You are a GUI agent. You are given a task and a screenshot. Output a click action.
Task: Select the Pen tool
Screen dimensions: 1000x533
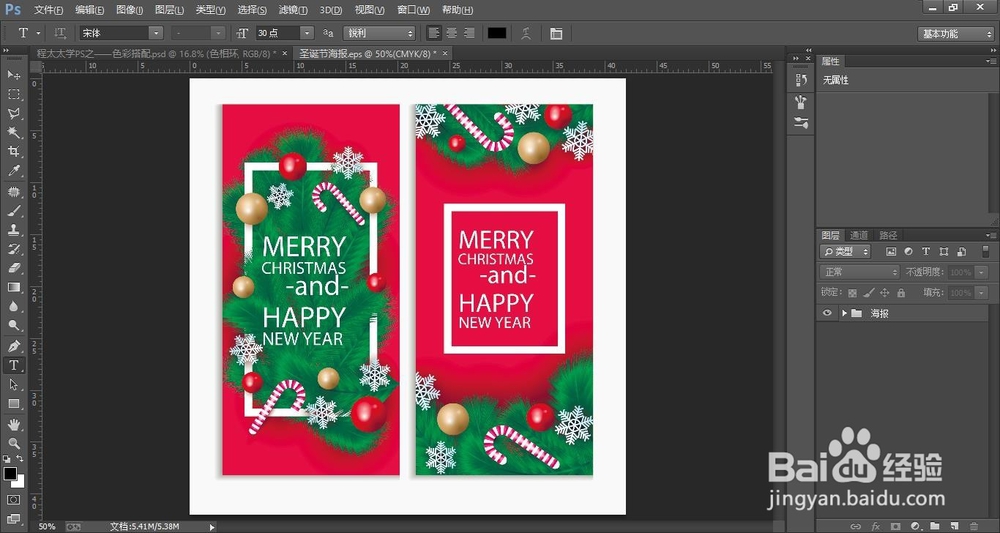click(13, 346)
